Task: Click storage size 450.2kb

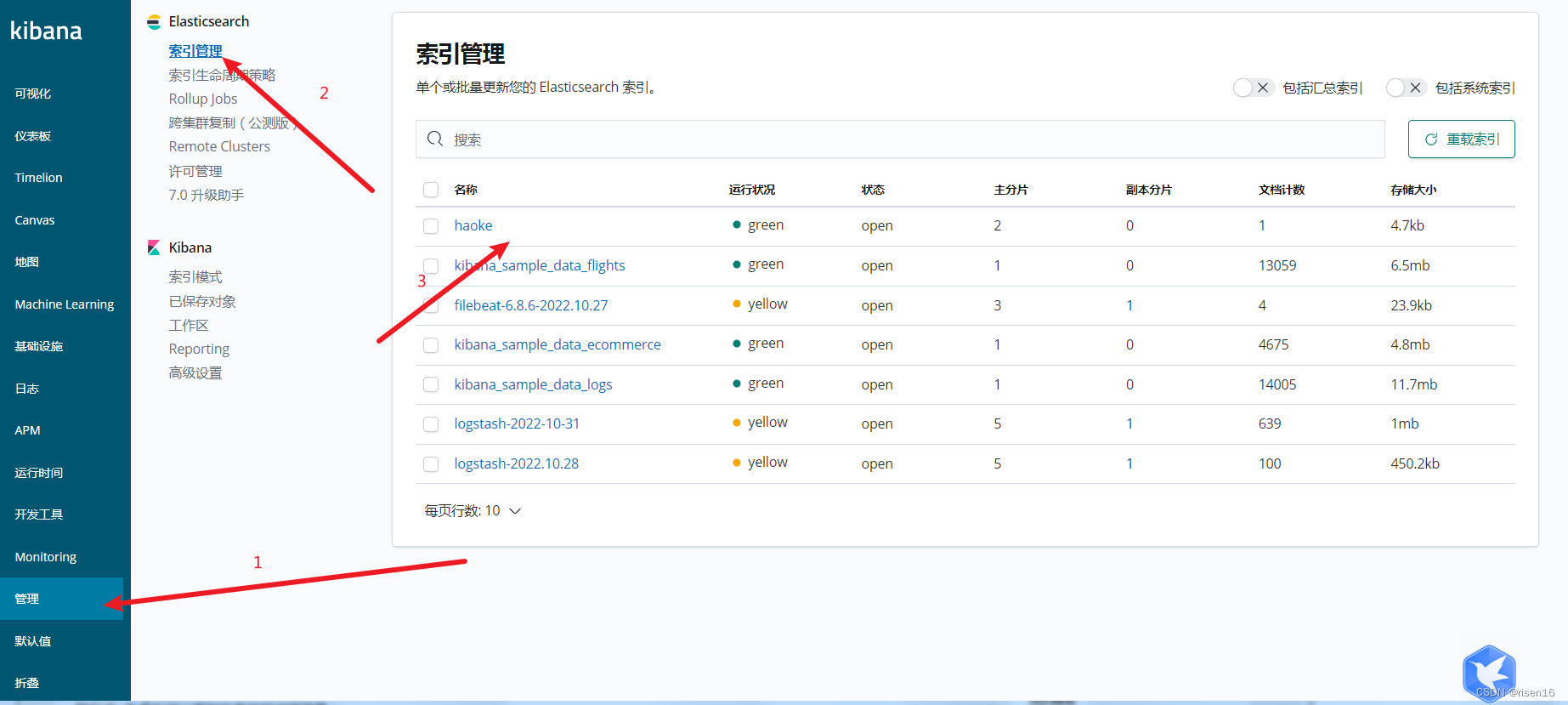Action: click(1415, 463)
